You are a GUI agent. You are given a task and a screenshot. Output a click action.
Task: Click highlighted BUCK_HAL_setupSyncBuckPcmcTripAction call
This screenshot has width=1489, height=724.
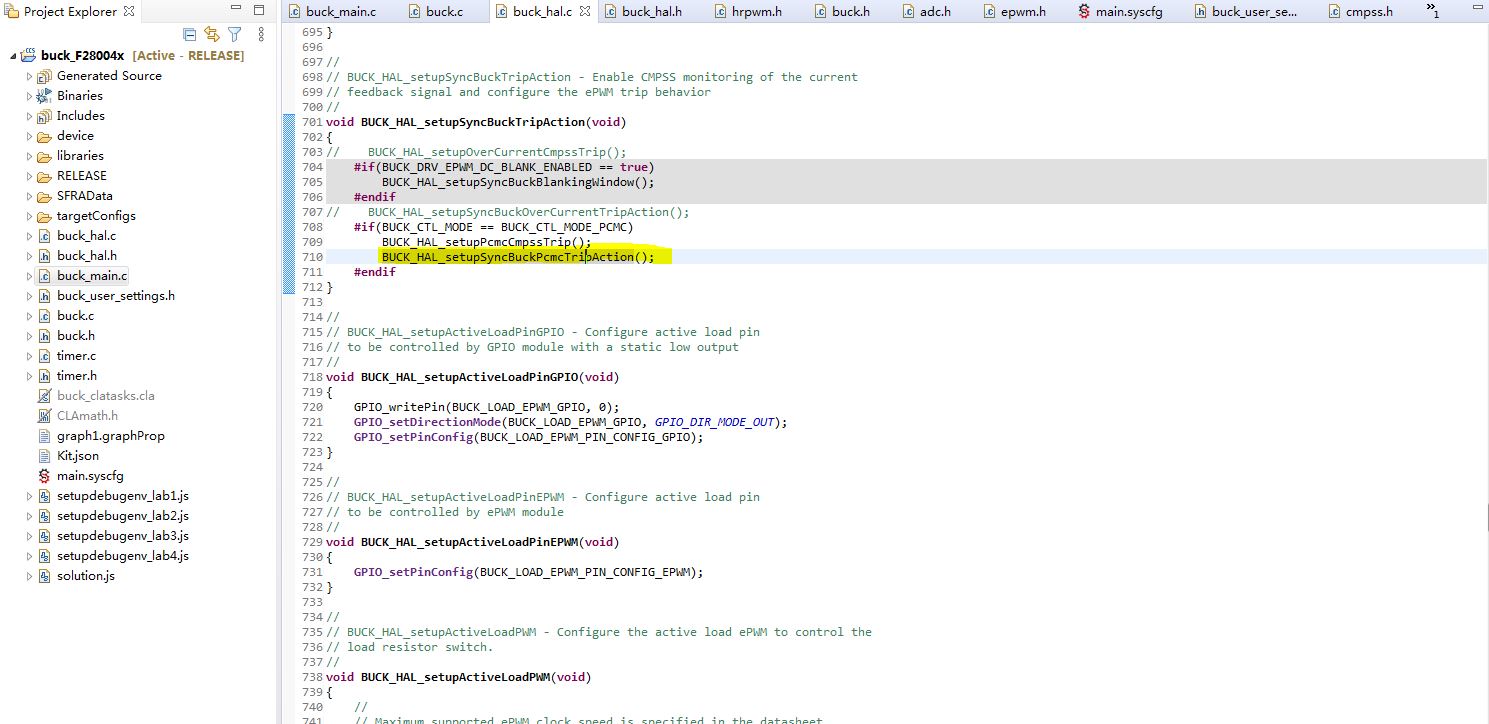(x=518, y=257)
